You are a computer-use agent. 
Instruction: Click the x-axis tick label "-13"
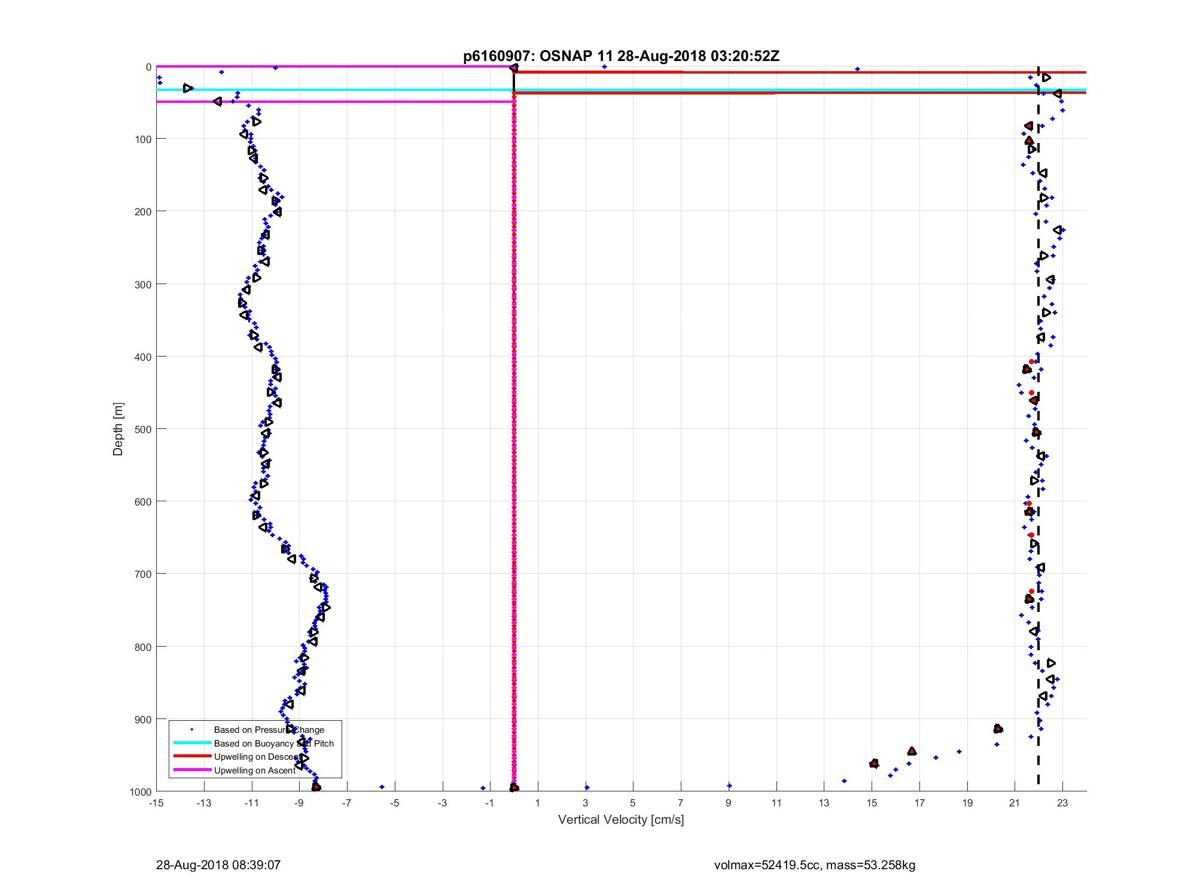(x=204, y=803)
